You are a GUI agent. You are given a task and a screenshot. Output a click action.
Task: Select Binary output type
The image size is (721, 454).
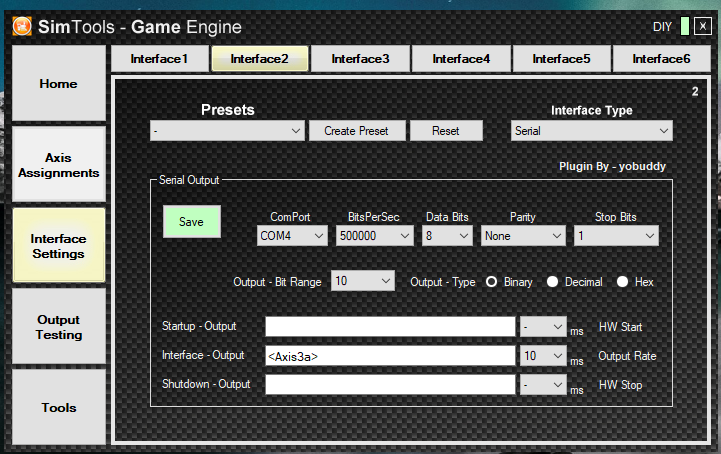[492, 282]
